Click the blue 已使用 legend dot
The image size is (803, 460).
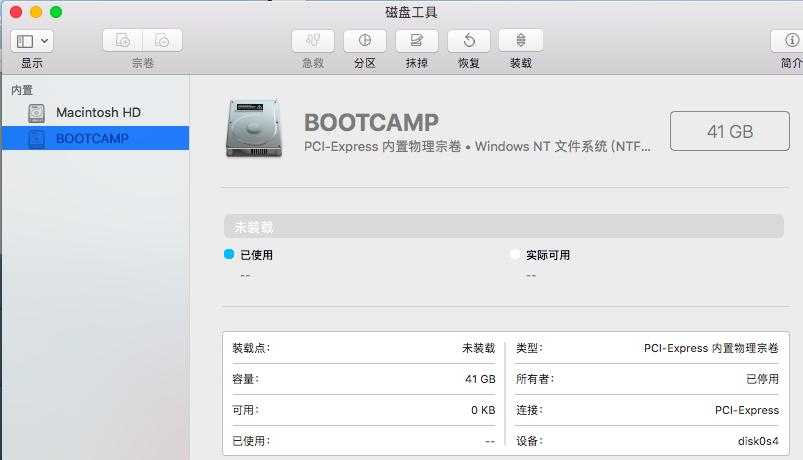point(229,254)
